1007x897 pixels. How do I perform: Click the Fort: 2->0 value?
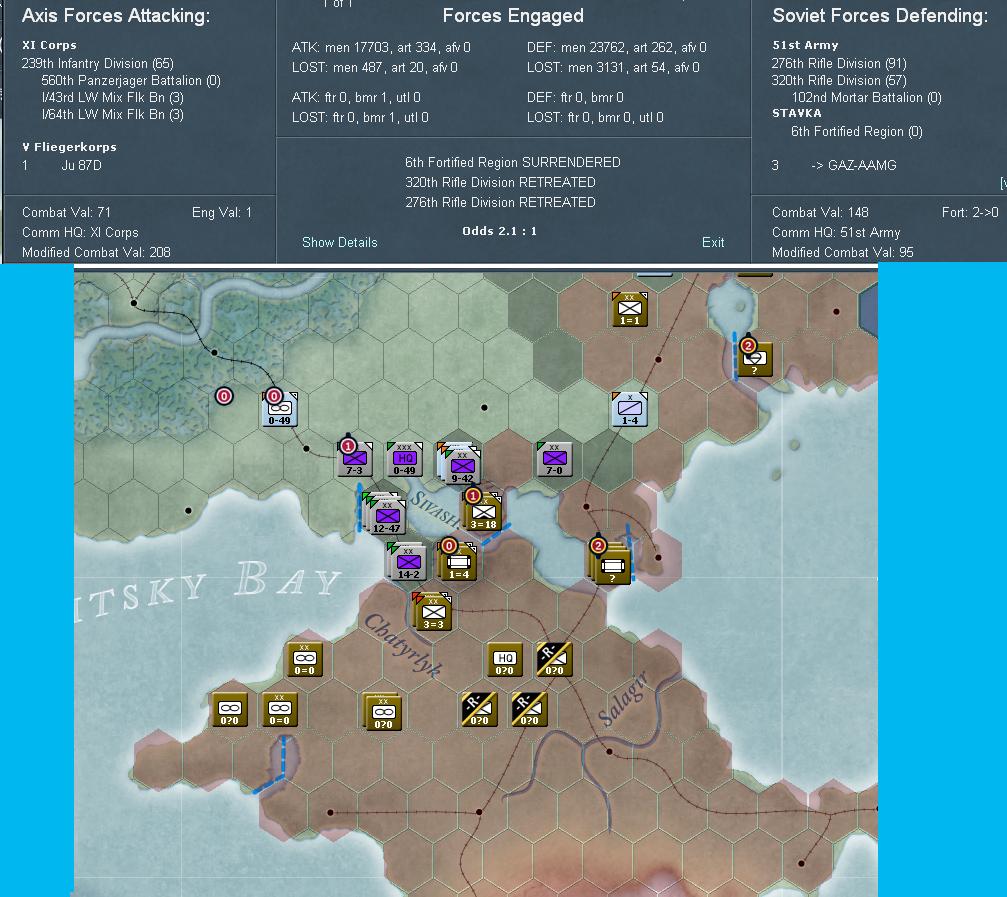point(970,212)
